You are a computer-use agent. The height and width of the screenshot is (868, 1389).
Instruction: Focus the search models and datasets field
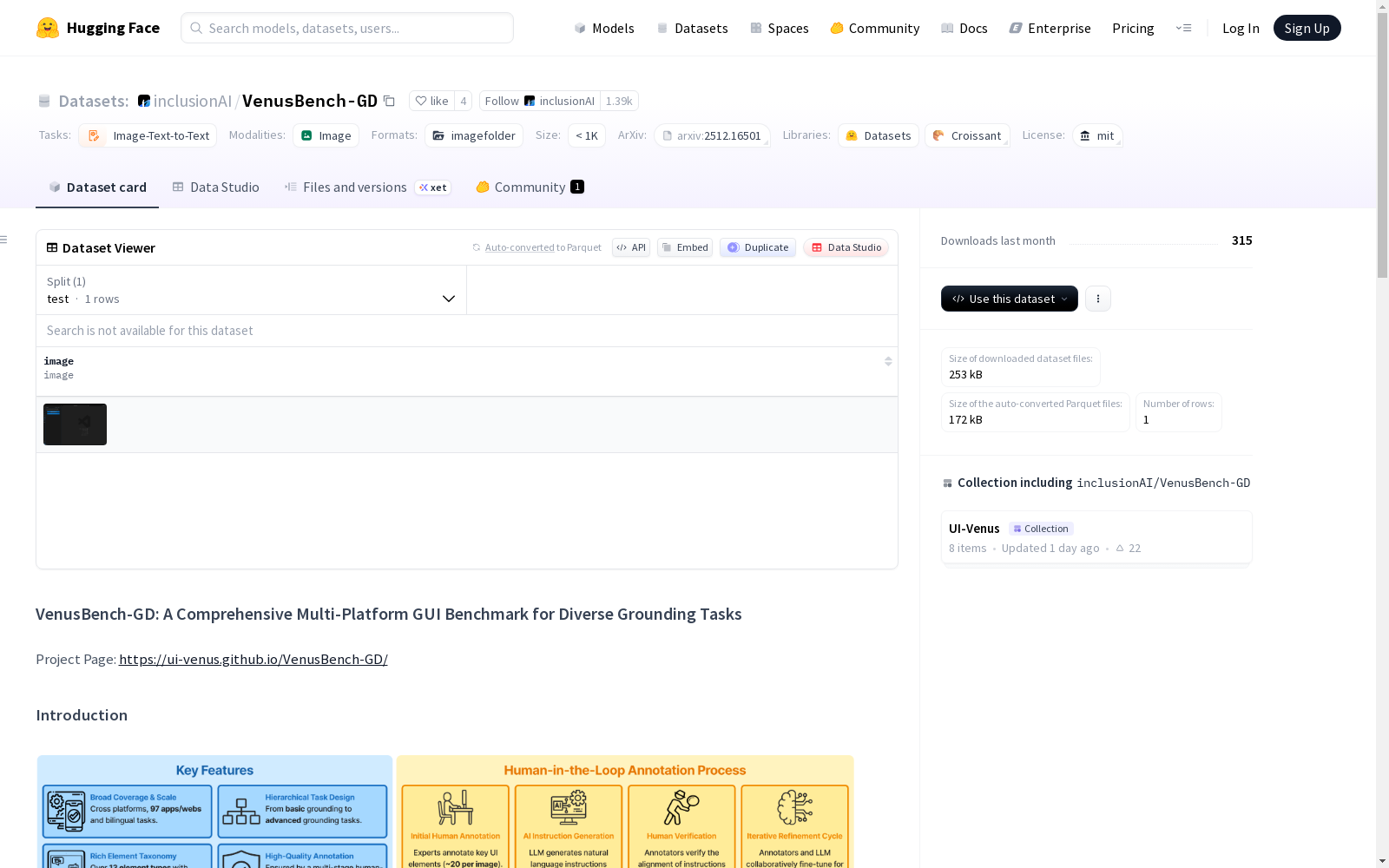point(347,28)
